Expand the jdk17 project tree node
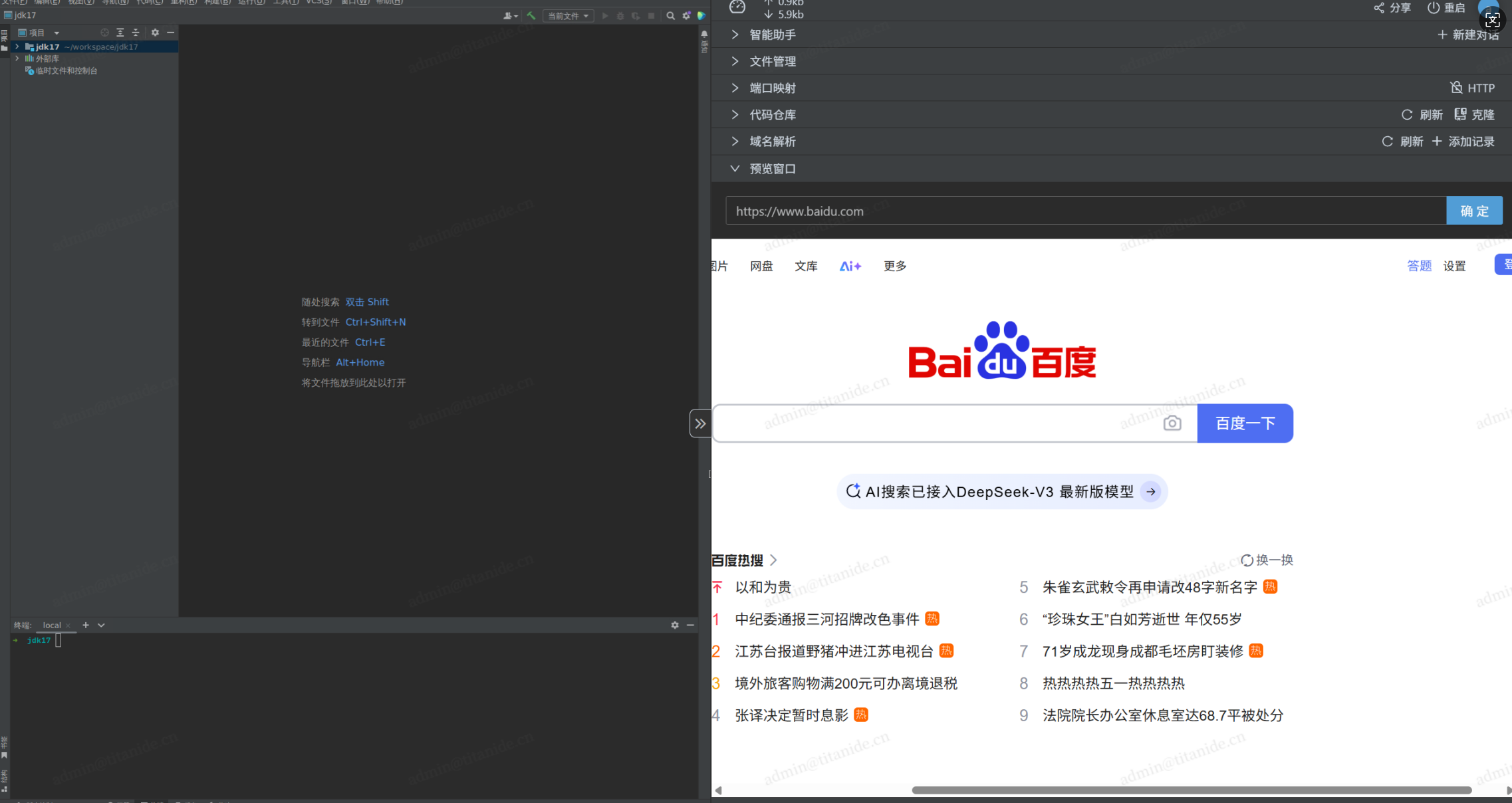Image resolution: width=1512 pixels, height=803 pixels. click(x=17, y=47)
